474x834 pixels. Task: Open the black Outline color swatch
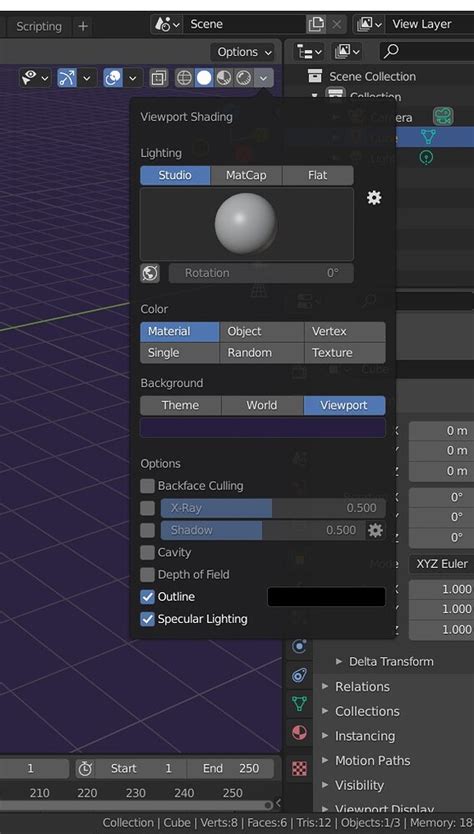(326, 597)
